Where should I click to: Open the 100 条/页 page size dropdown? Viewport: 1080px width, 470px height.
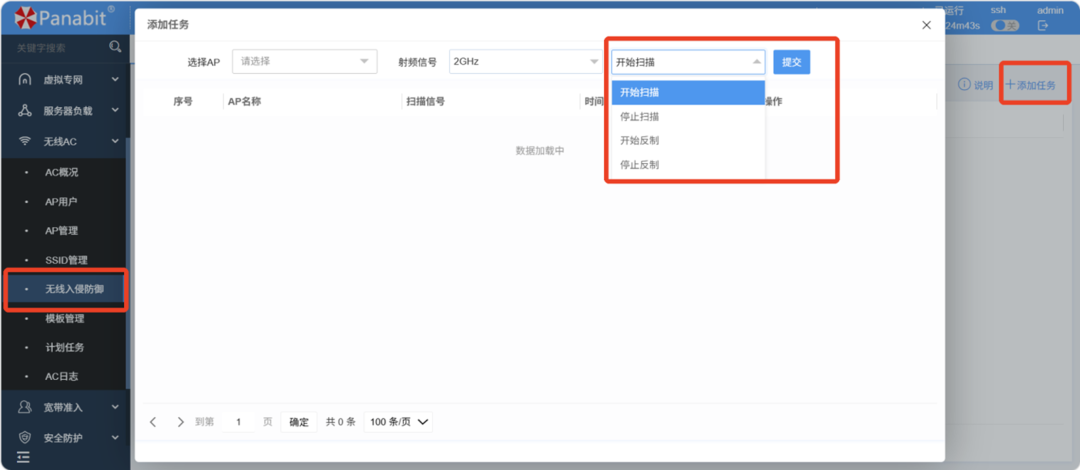[x=398, y=422]
